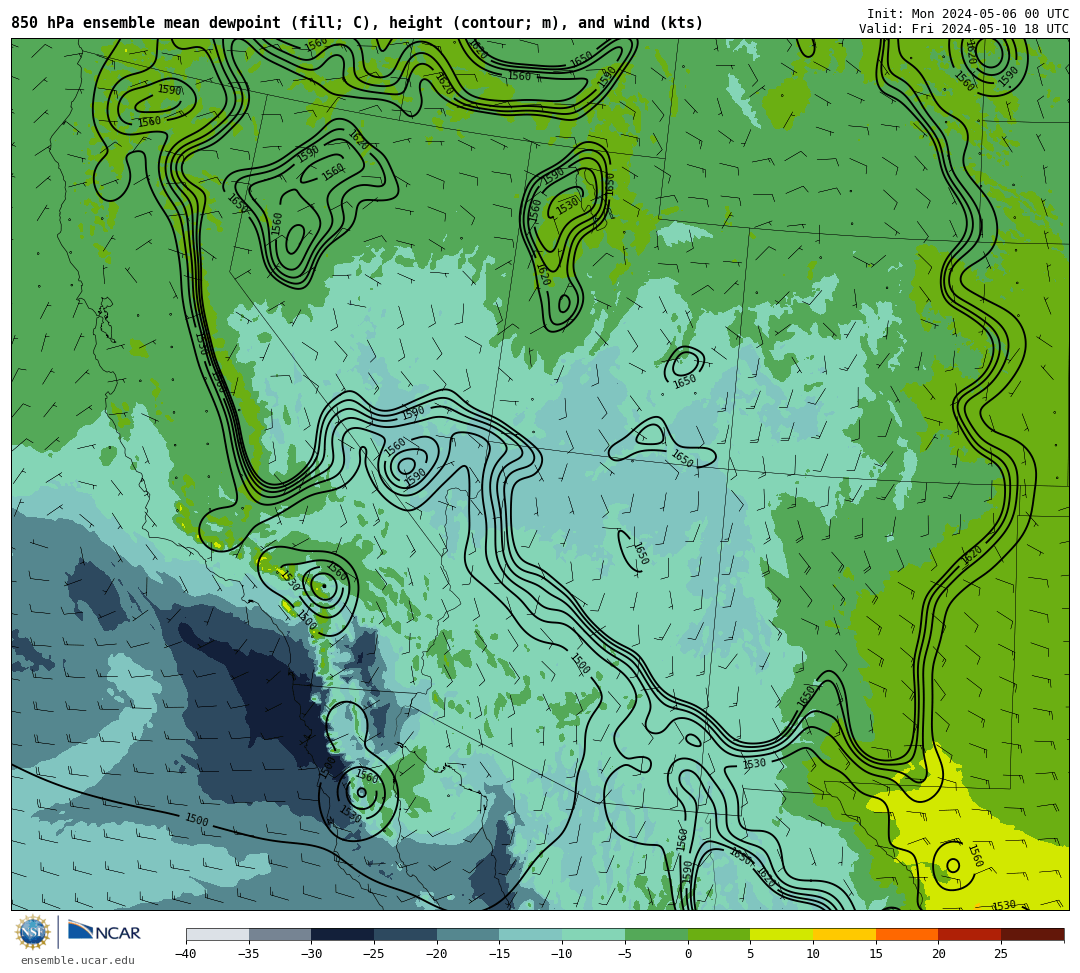
Task: Click the -15 colorbar tick label
Action: 499,954
